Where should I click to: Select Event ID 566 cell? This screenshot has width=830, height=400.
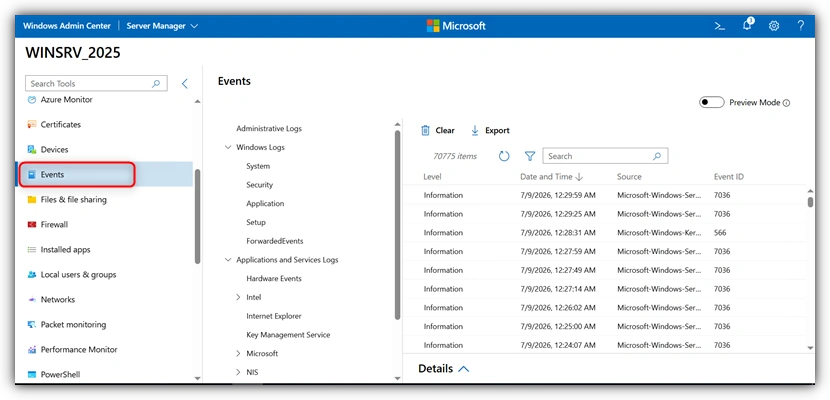(x=720, y=233)
